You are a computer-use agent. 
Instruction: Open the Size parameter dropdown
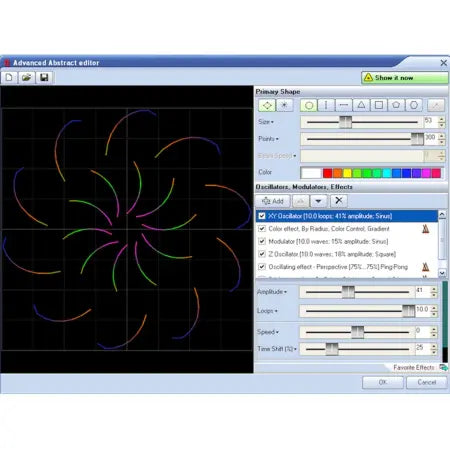click(x=266, y=122)
